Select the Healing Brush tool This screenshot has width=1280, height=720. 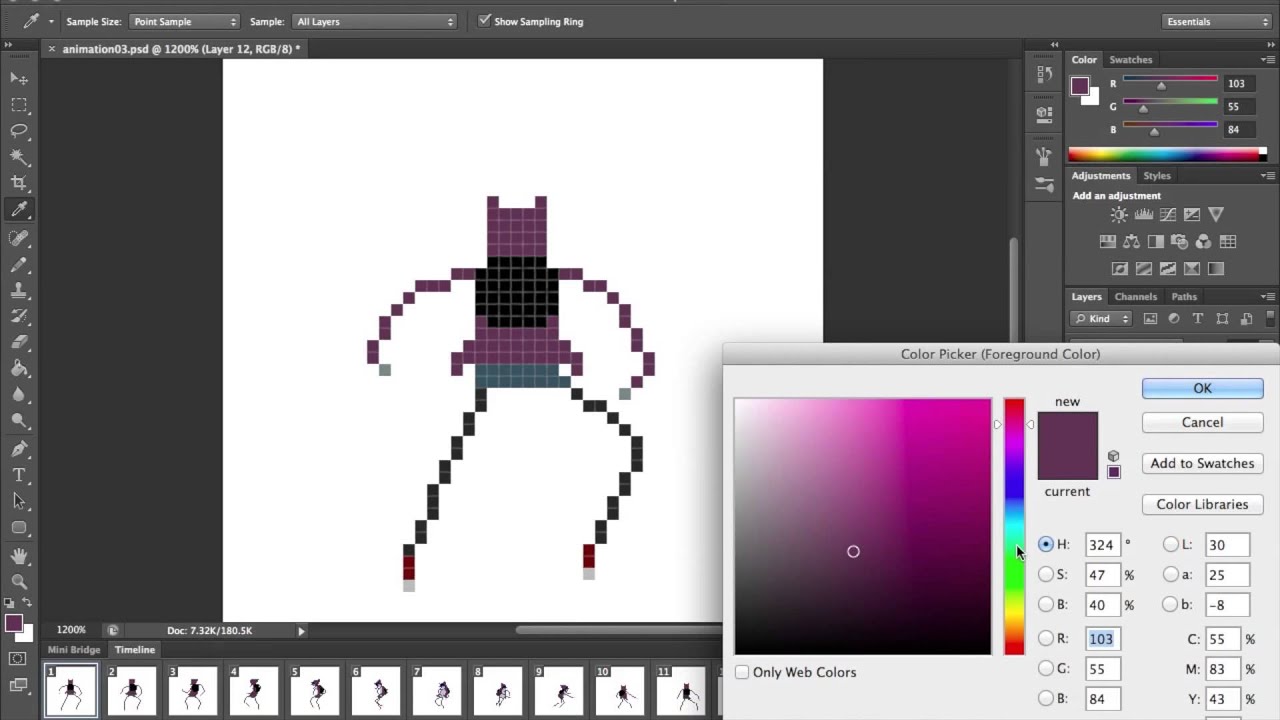(x=19, y=238)
